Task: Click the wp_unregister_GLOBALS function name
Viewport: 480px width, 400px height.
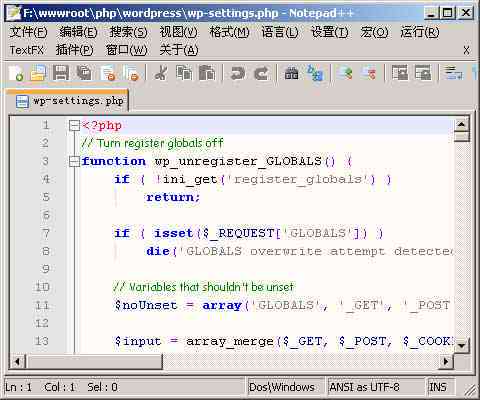Action: [x=238, y=162]
